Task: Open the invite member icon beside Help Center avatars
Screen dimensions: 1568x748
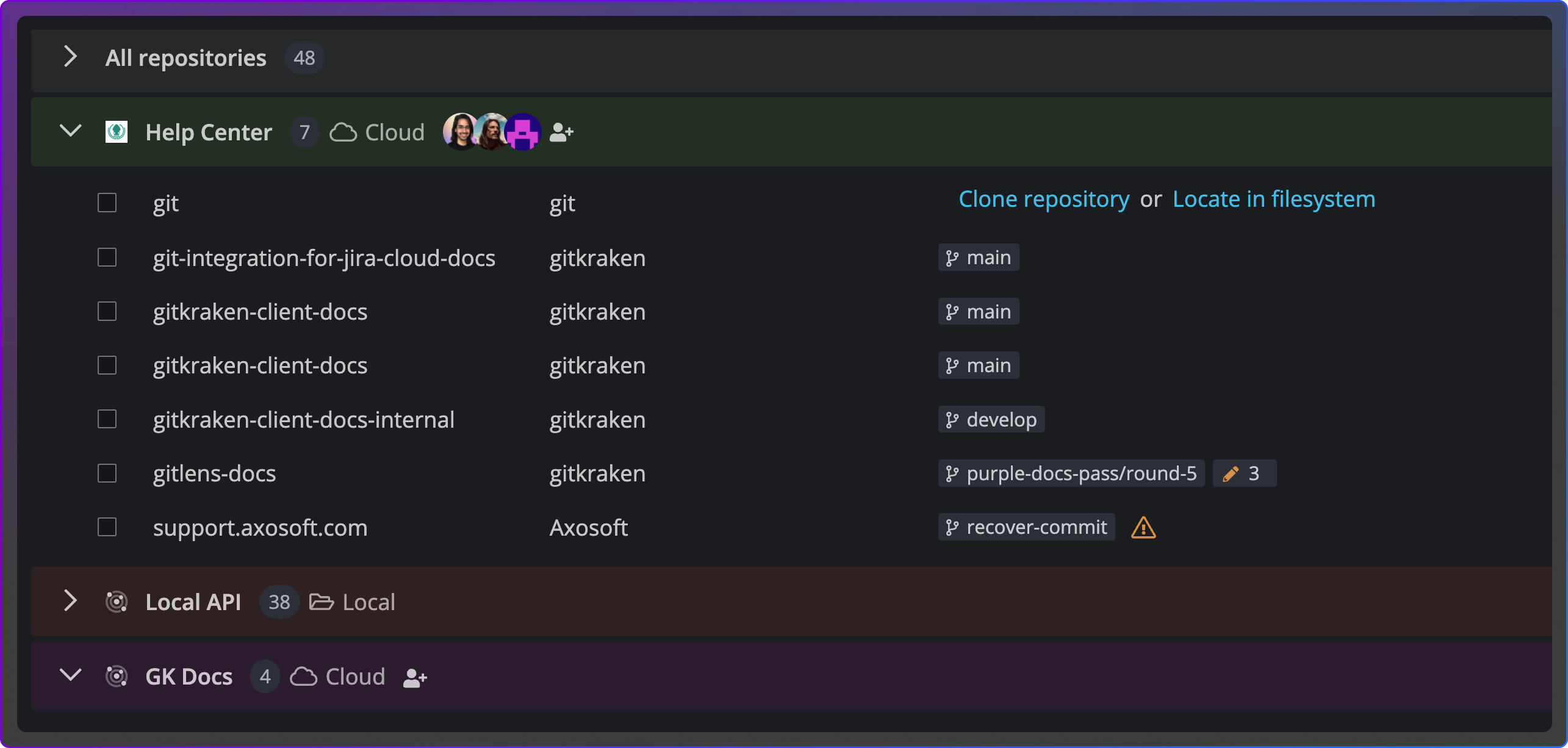Action: click(x=560, y=132)
